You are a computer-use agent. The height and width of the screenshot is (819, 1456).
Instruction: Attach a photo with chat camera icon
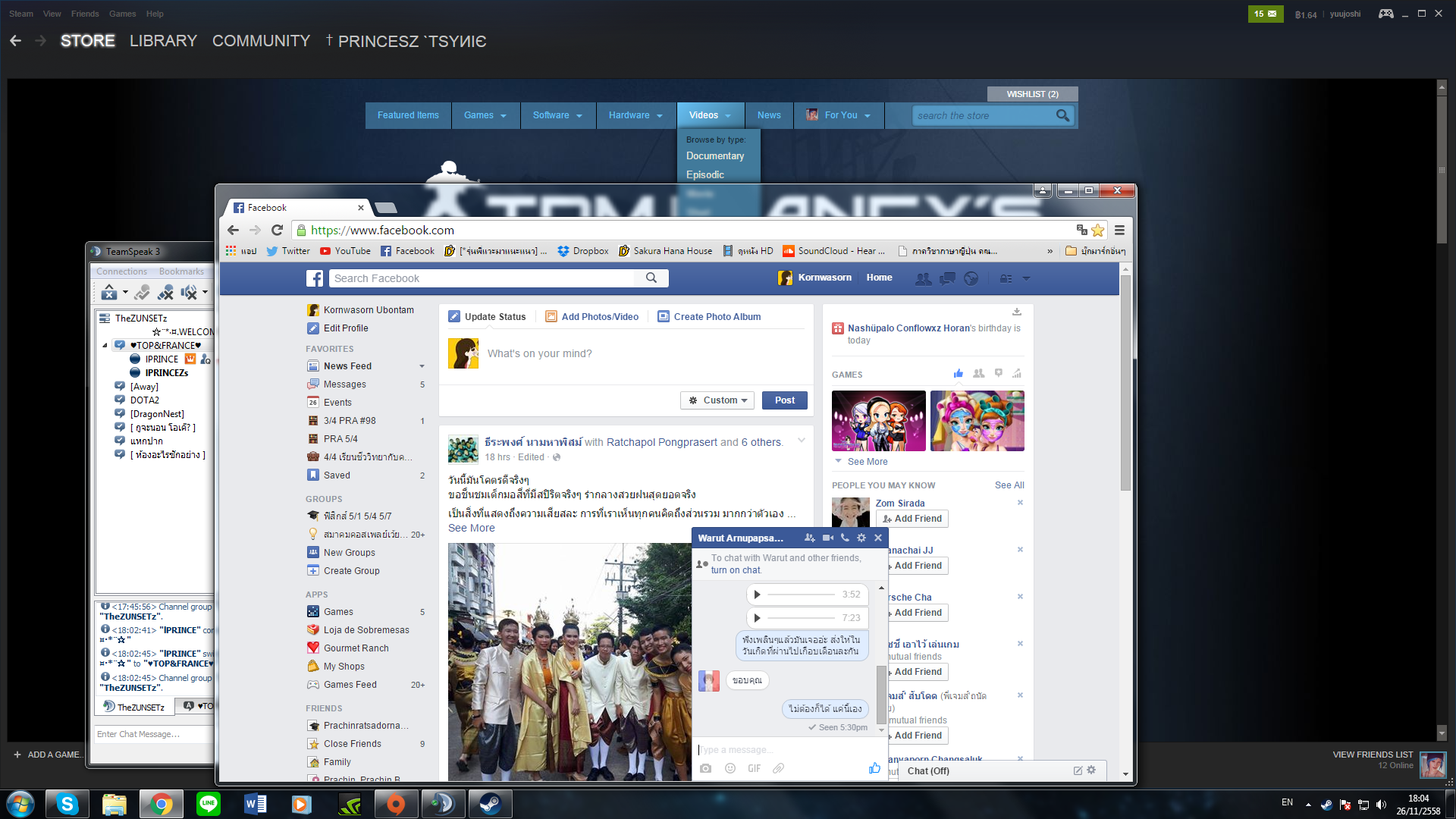706,768
